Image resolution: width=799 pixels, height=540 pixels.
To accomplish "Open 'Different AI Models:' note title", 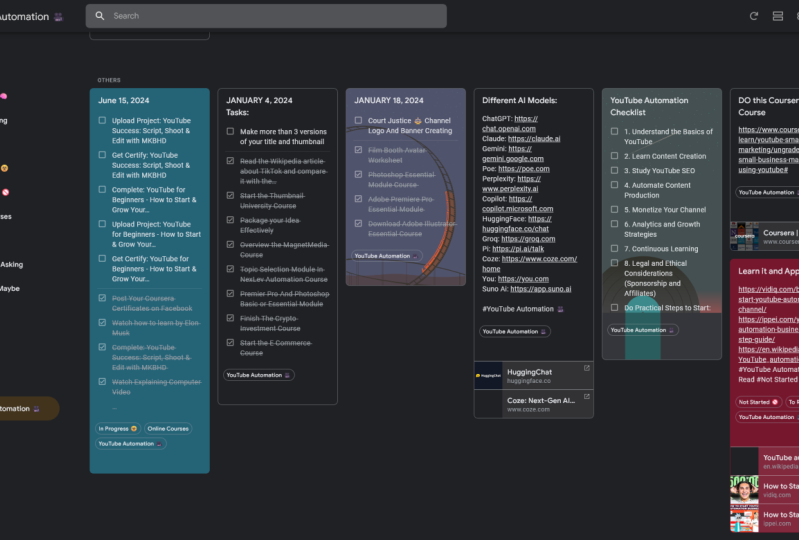I will tap(519, 100).
